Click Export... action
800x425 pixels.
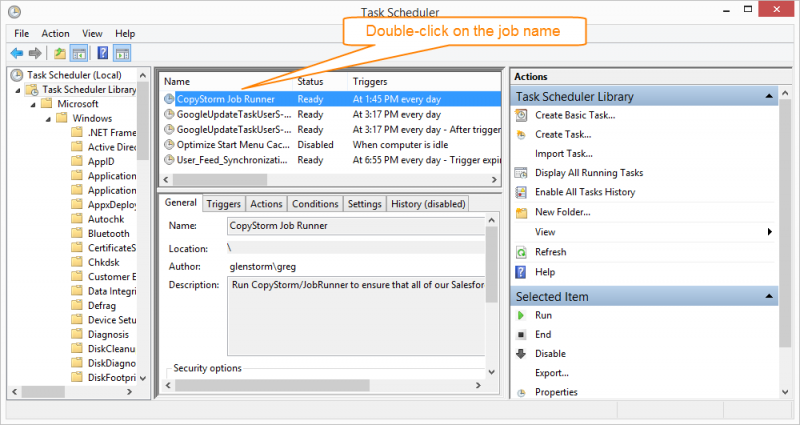[552, 373]
